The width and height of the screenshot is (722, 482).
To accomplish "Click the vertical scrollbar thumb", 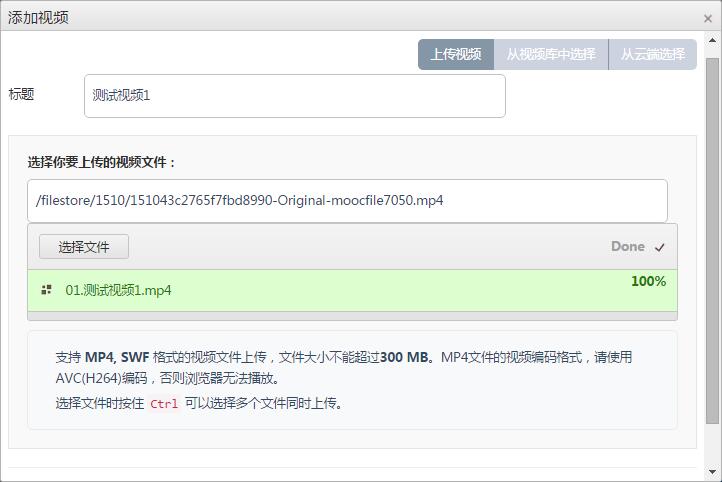I will (712, 240).
